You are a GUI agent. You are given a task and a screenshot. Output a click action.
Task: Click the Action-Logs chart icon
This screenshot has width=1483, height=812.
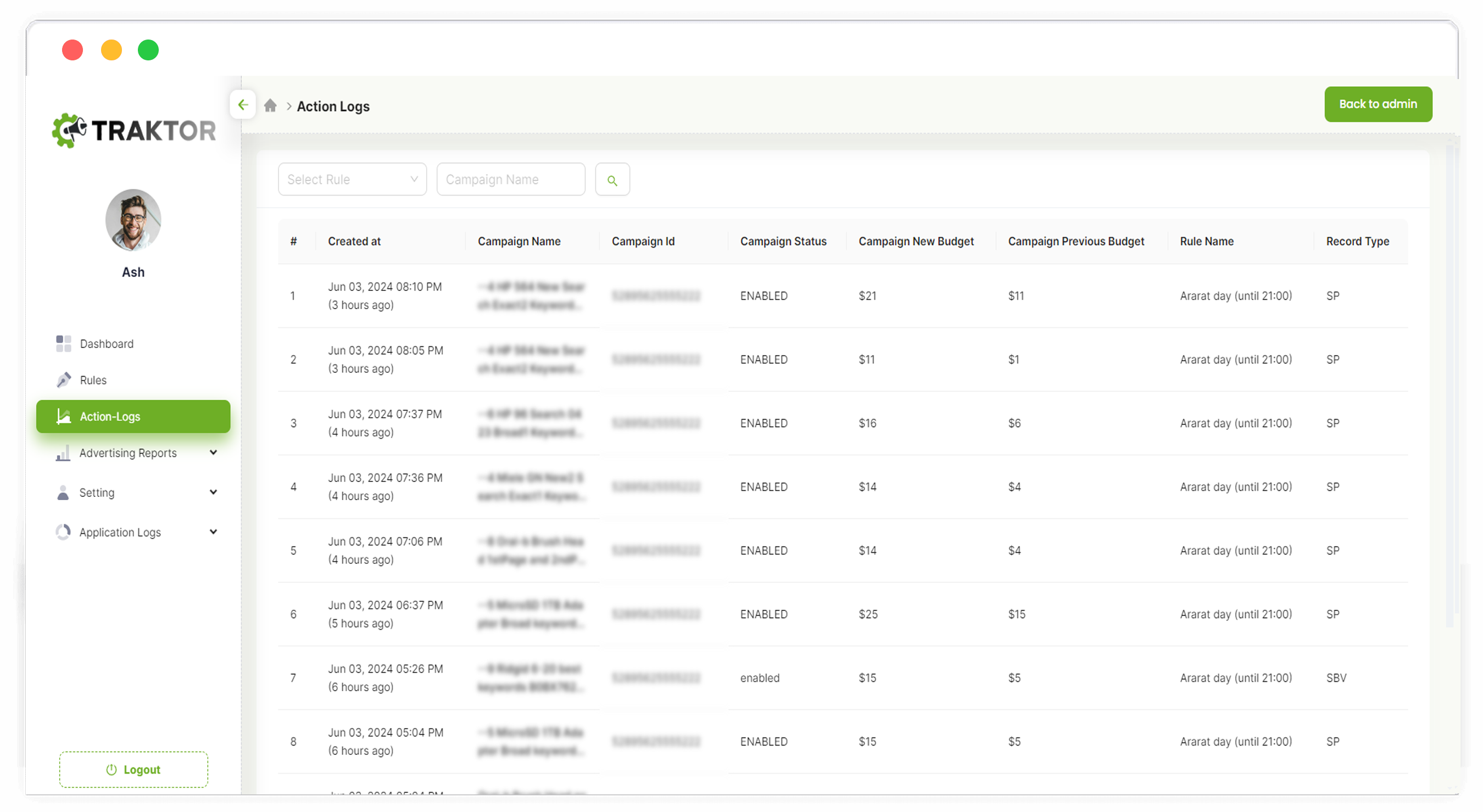(x=63, y=416)
